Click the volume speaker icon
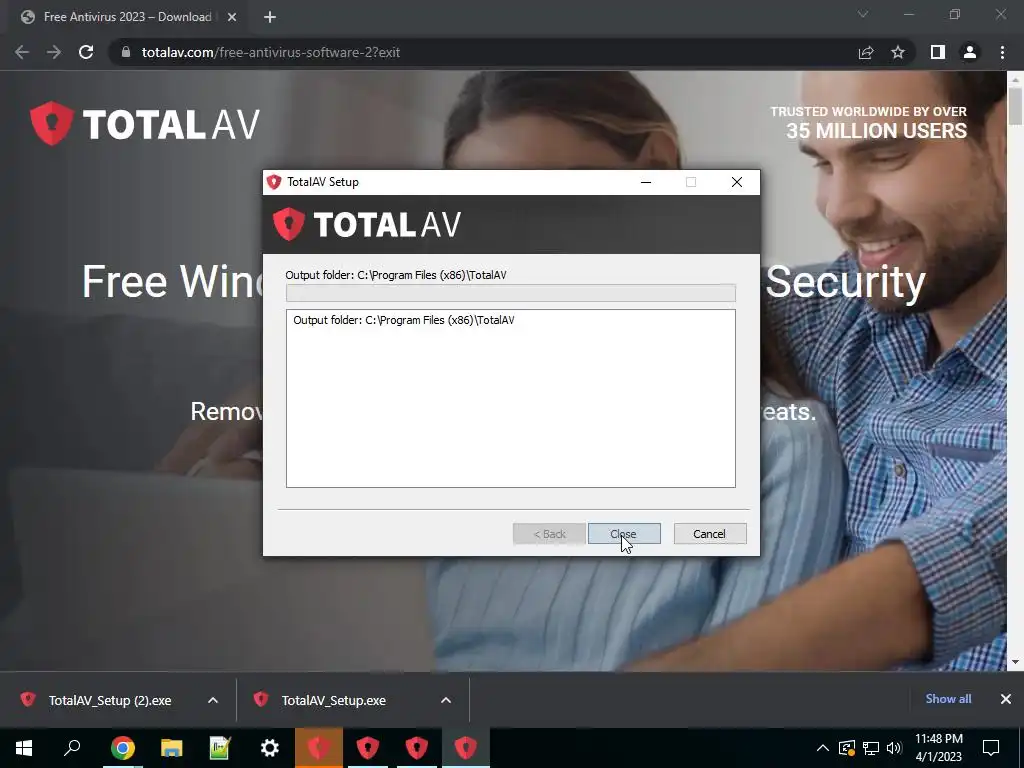 (x=894, y=748)
